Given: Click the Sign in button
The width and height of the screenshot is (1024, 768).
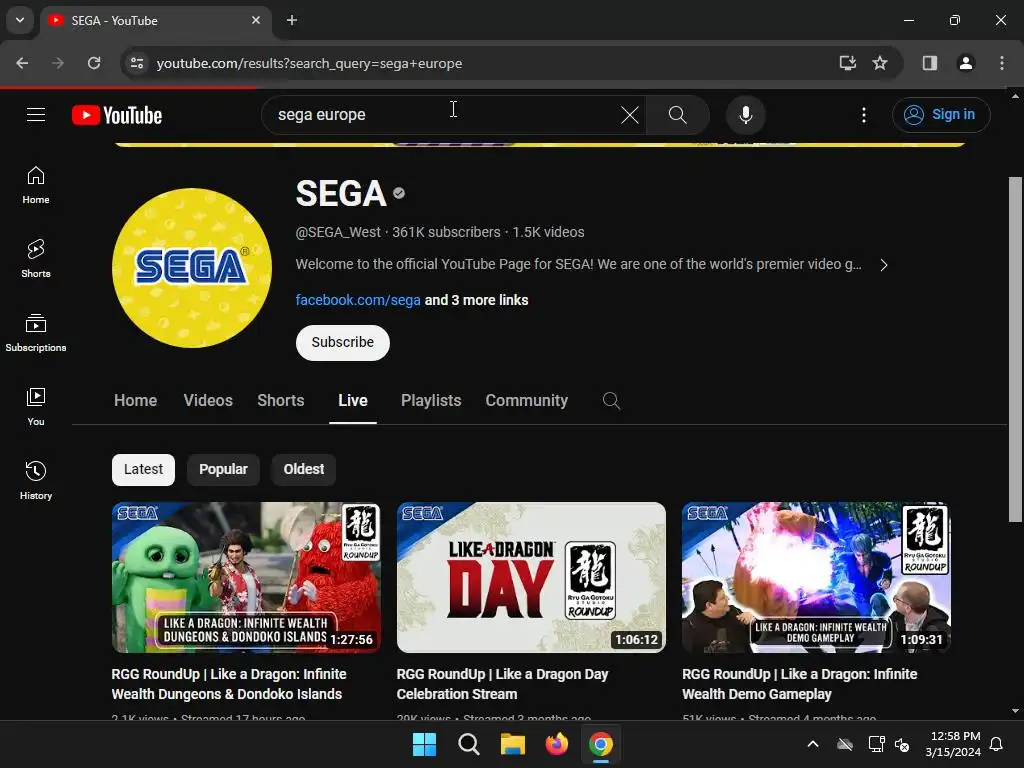Looking at the screenshot, I should [x=940, y=115].
